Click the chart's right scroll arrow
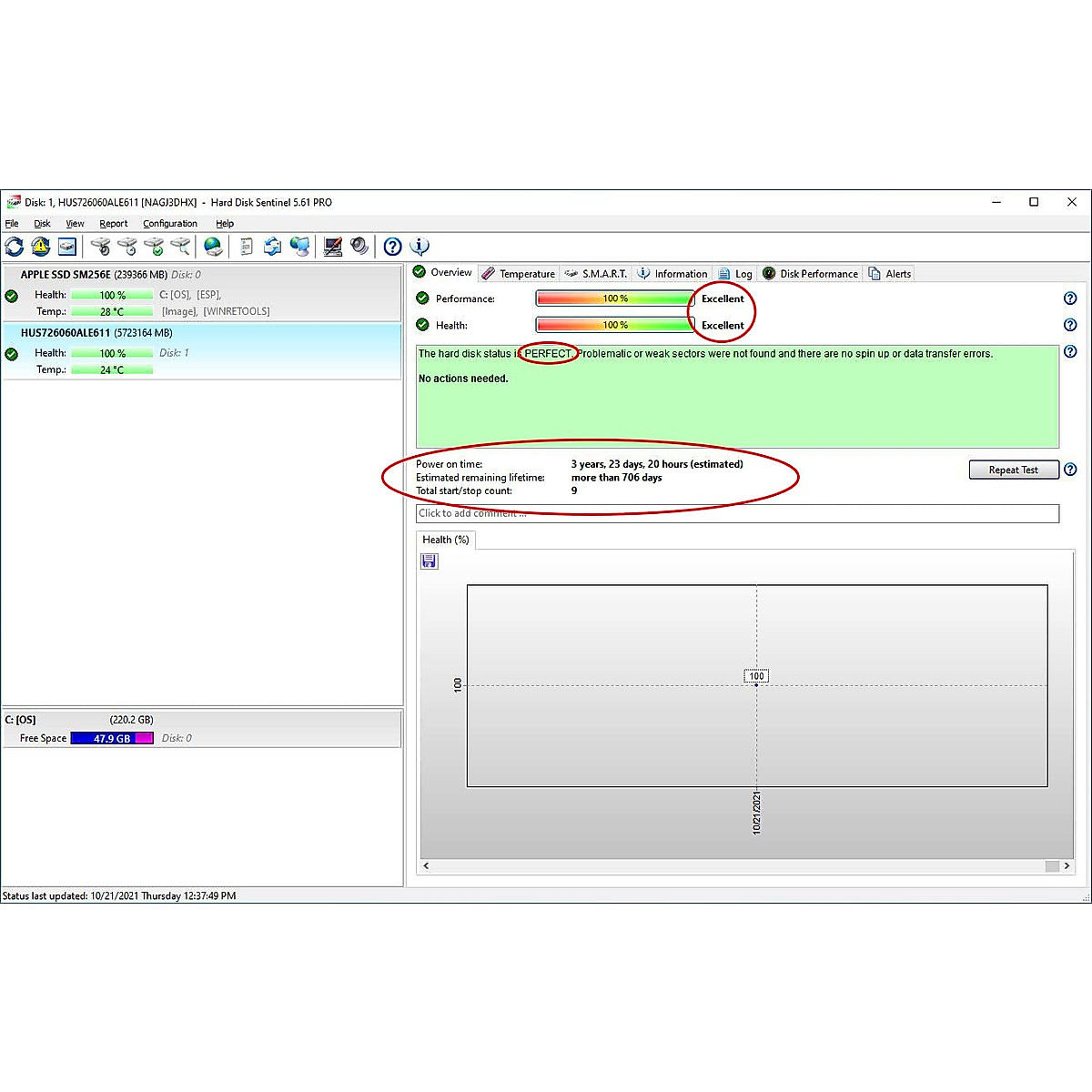The image size is (1092, 1092). pos(1067,866)
